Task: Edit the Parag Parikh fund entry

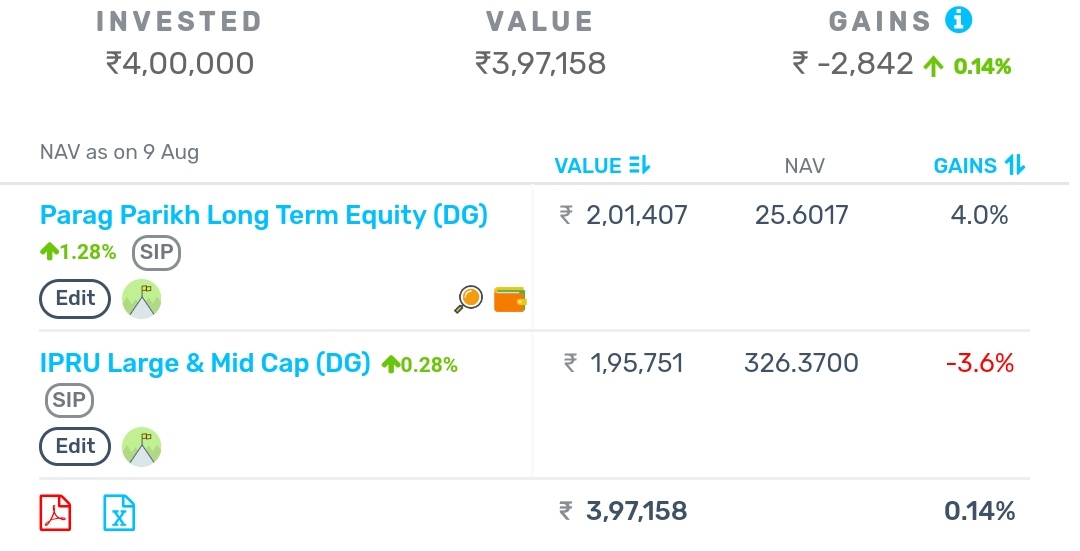Action: pos(75,298)
